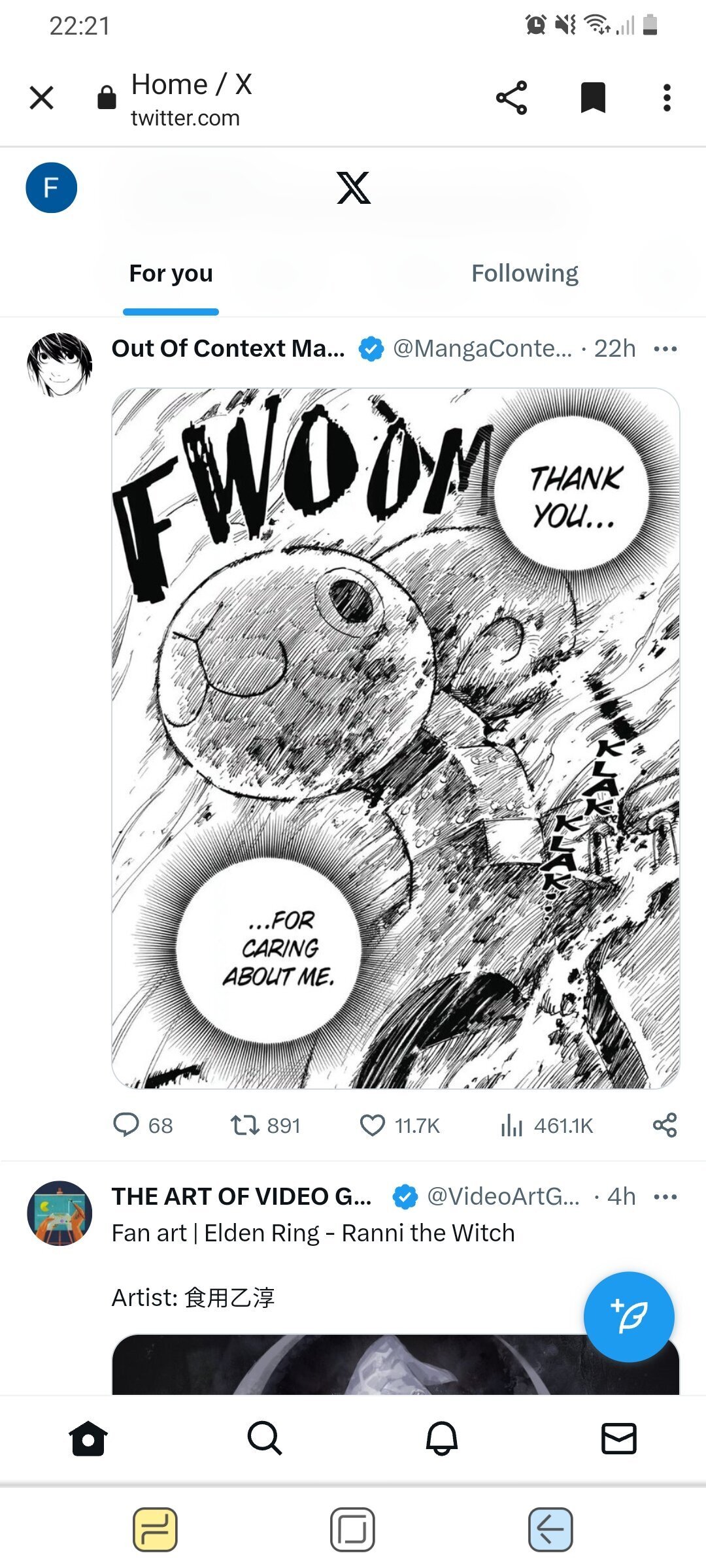The width and height of the screenshot is (706, 1568).
Task: Switch to the Following tab
Action: [x=525, y=274]
